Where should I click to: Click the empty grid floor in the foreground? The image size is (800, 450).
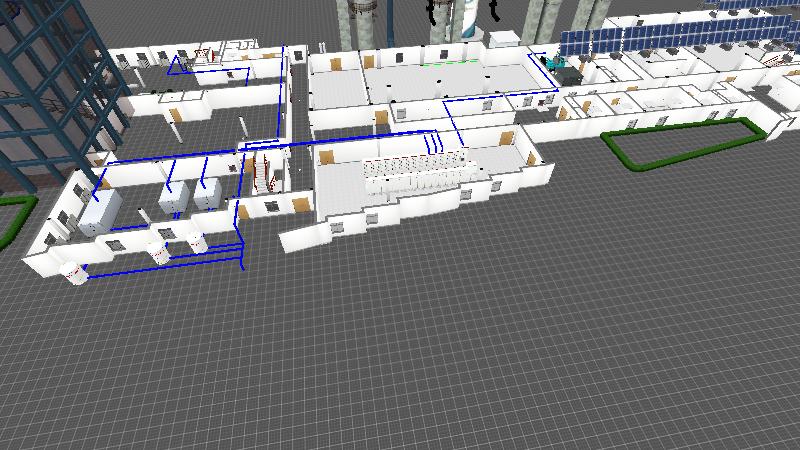click(450, 350)
